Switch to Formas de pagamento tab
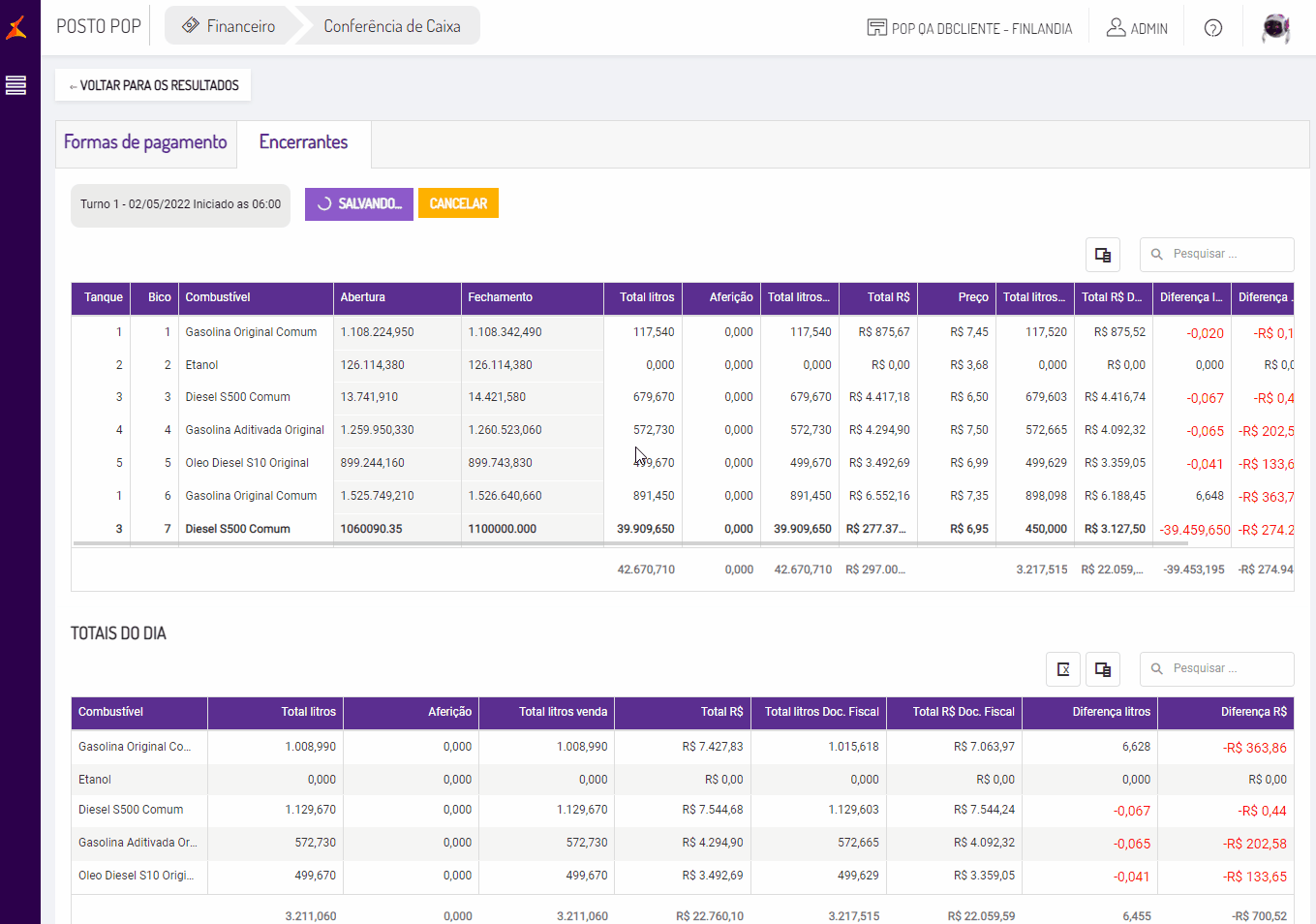 coord(145,142)
